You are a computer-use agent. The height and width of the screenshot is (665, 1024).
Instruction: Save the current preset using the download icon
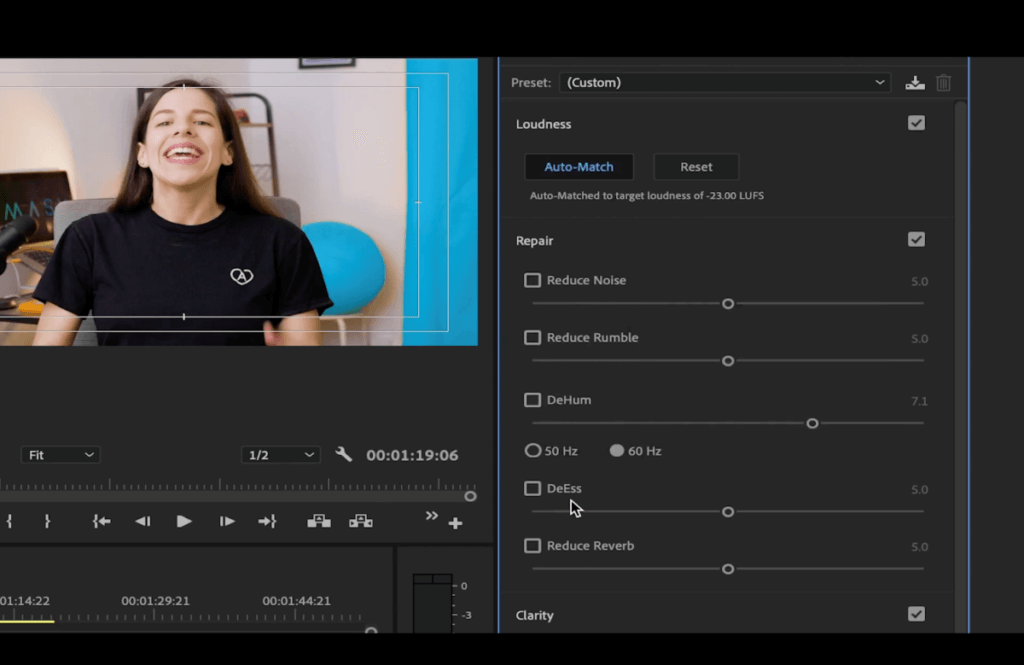point(915,83)
